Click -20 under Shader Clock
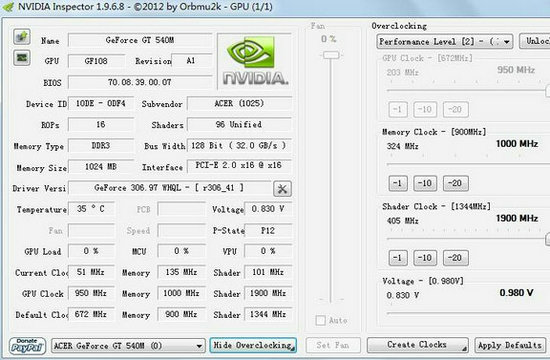 point(456,258)
